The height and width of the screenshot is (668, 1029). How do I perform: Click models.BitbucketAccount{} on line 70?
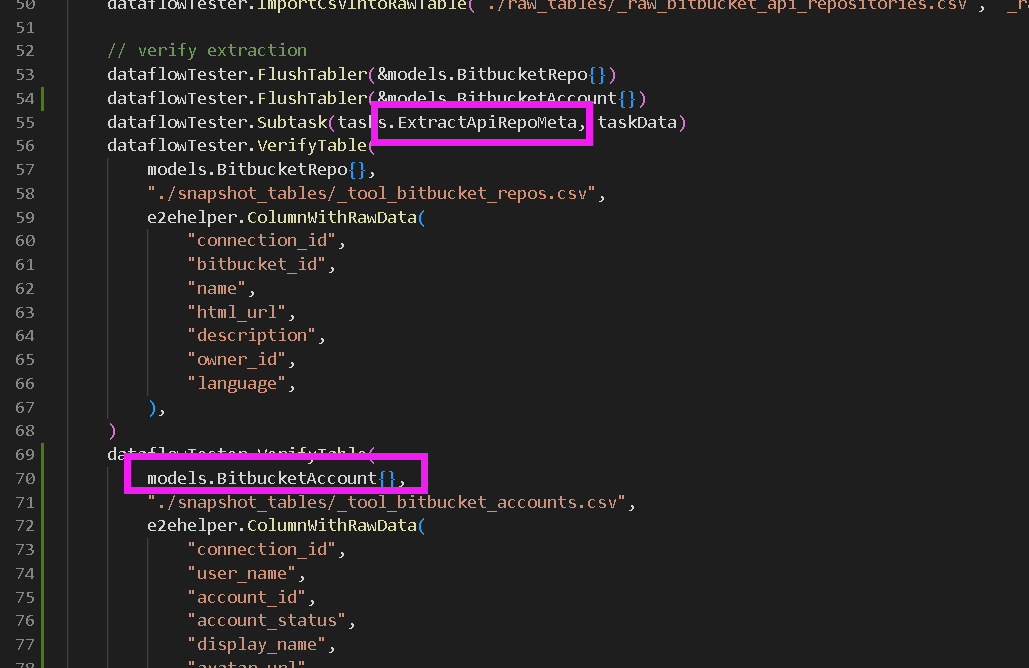pos(271,478)
